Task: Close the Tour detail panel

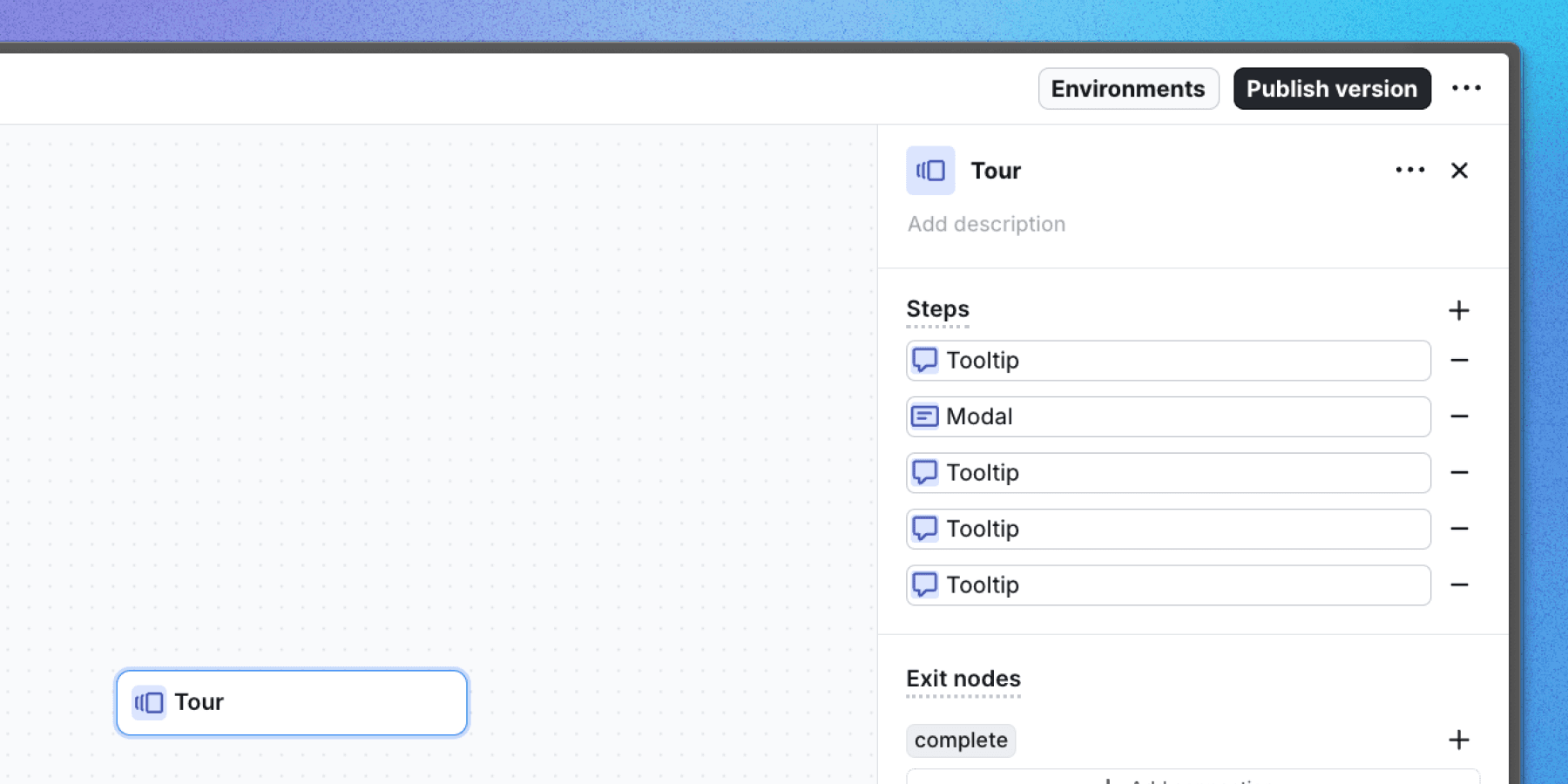Action: (1459, 171)
